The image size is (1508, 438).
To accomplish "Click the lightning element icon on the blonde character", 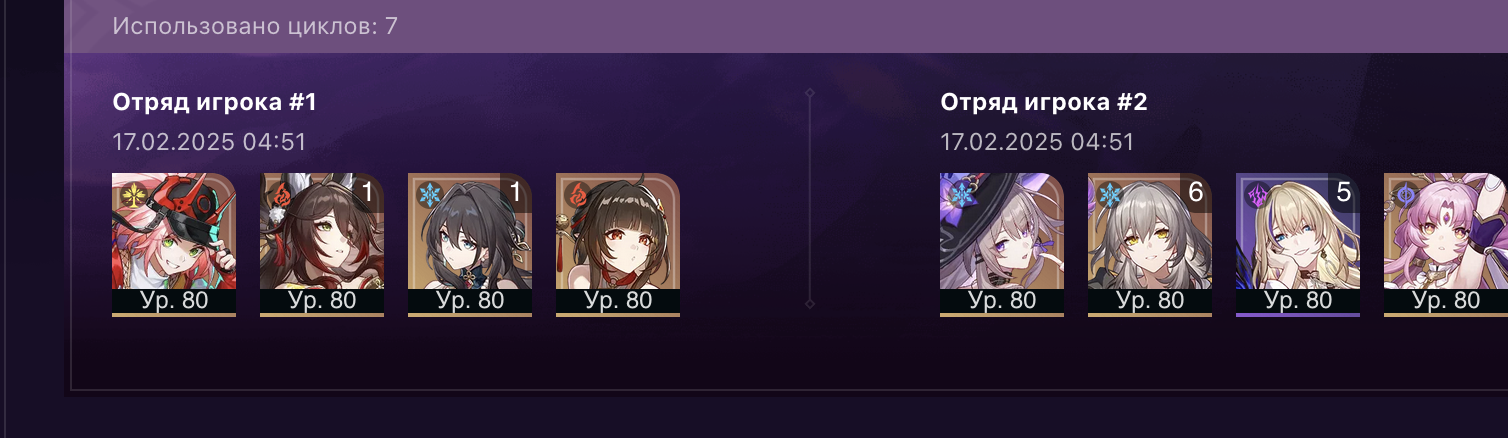I will point(1255,194).
